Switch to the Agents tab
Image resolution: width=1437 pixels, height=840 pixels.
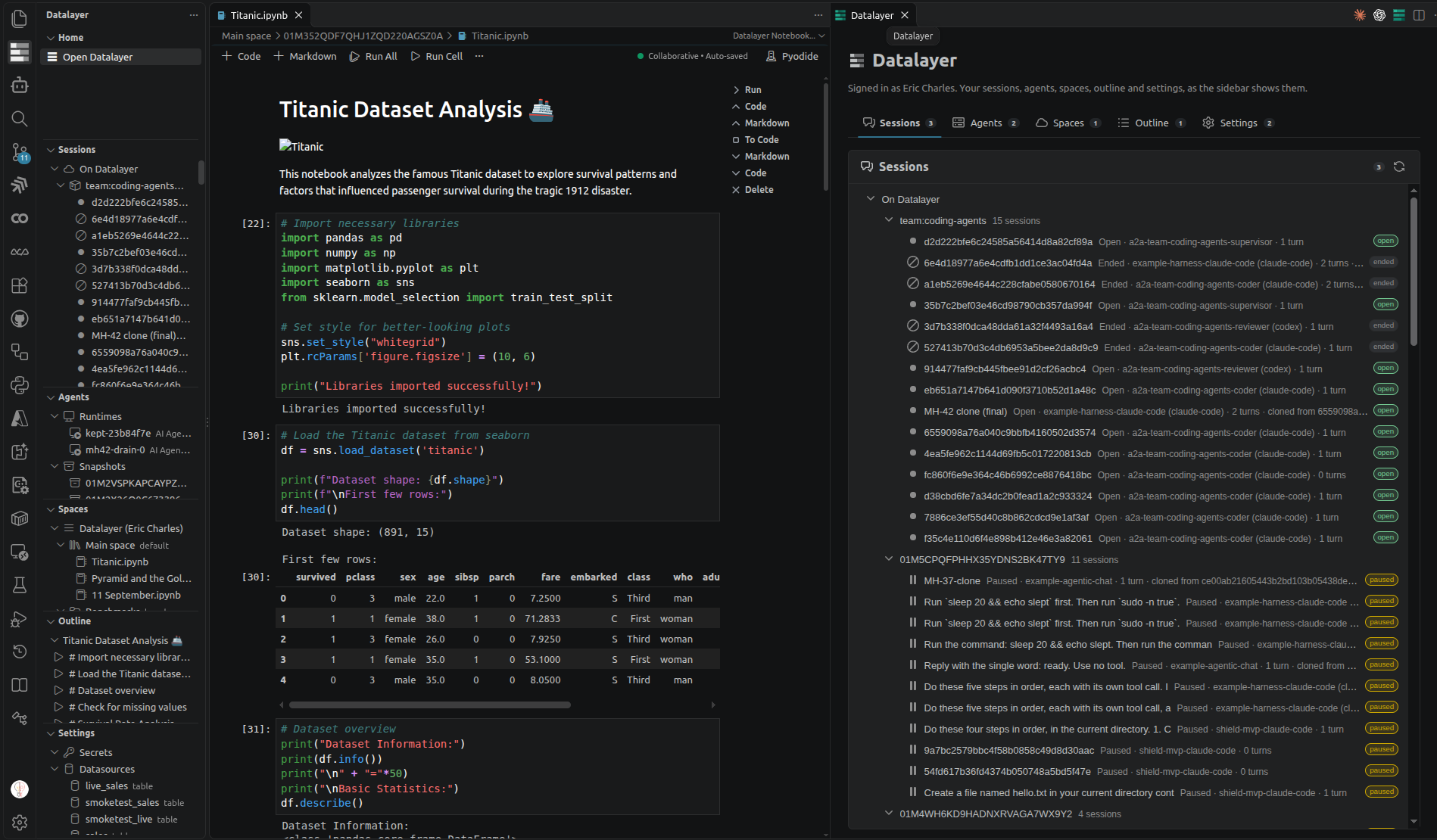click(x=985, y=123)
